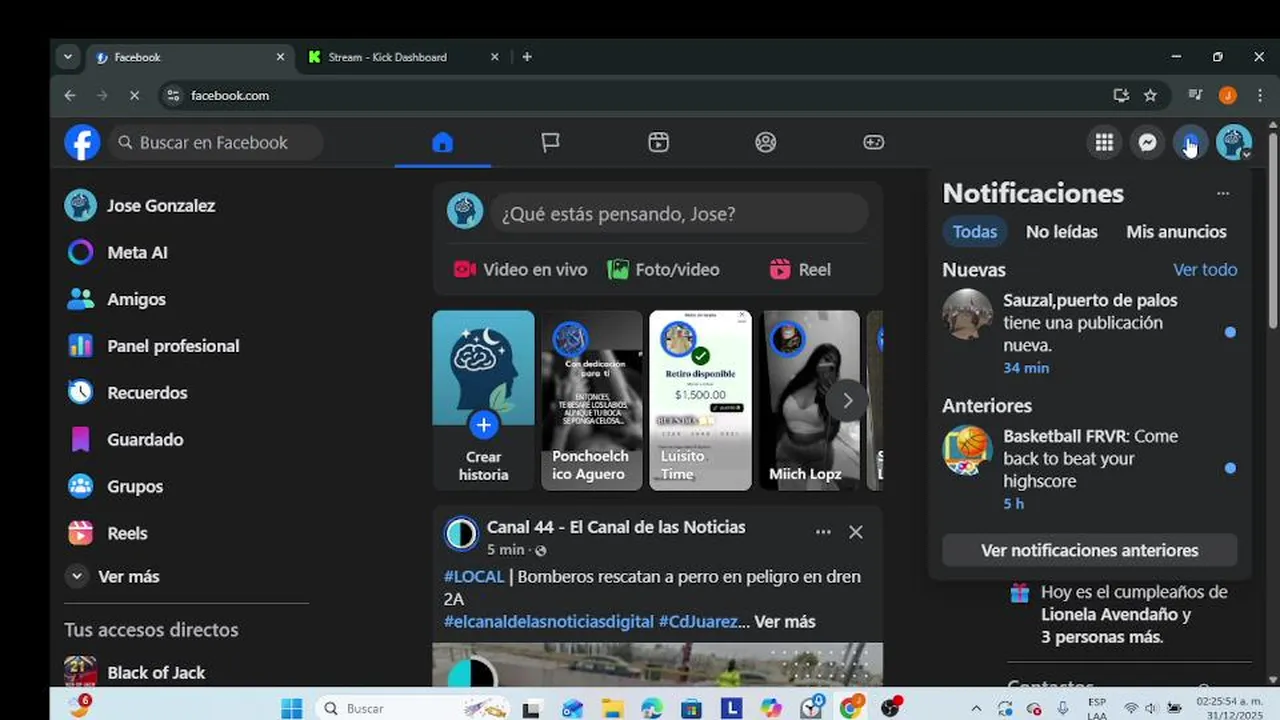This screenshot has height=720, width=1280.
Task: Open the Home feed tab icon
Action: (x=442, y=142)
